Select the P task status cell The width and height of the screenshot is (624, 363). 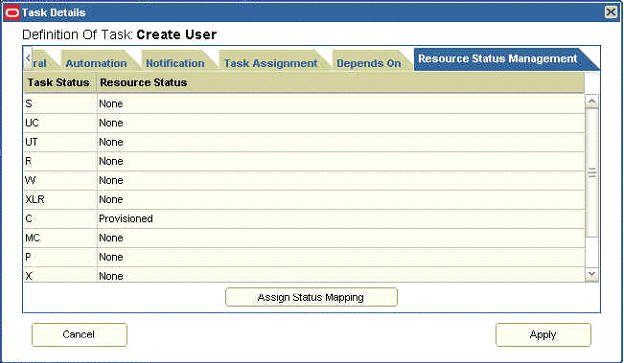pyautogui.click(x=60, y=257)
